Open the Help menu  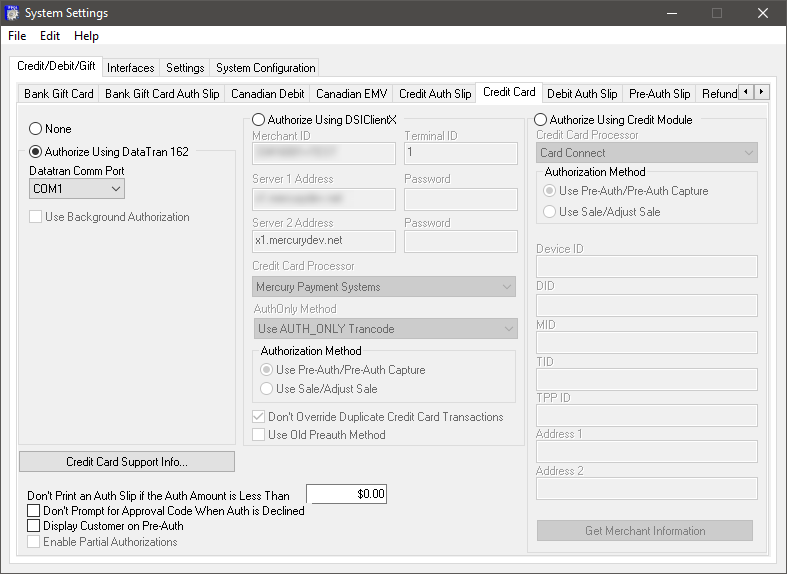point(86,36)
